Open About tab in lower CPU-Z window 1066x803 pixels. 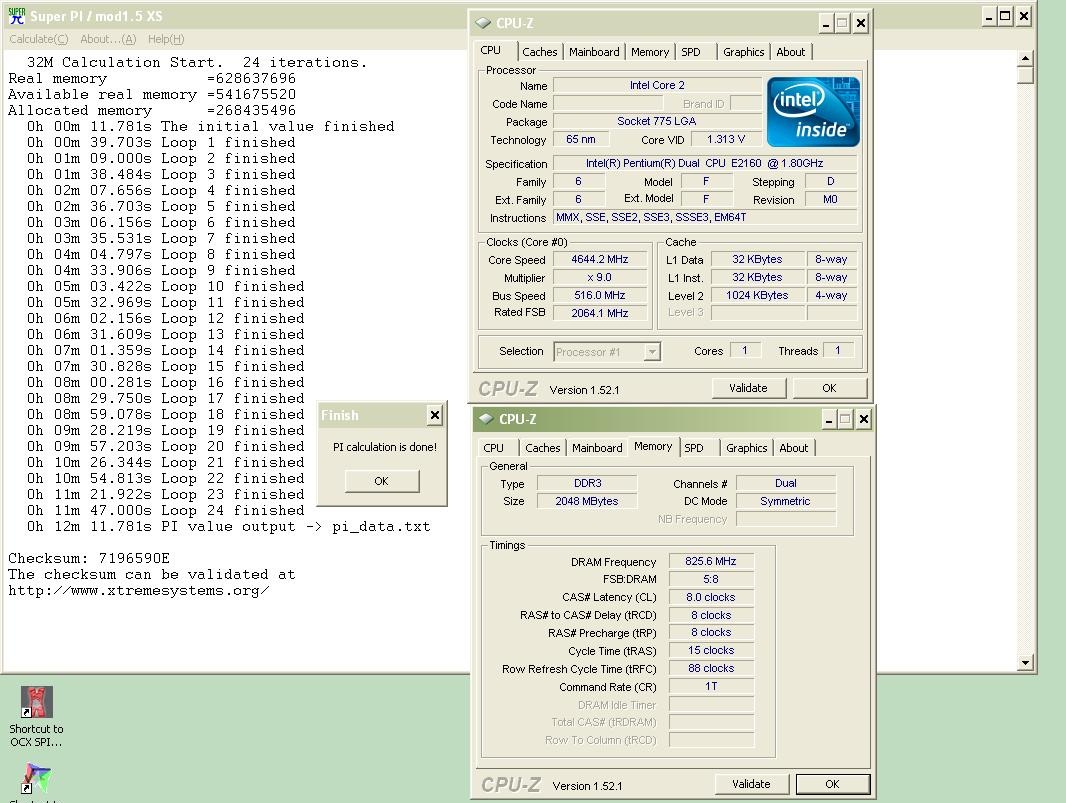pos(793,447)
